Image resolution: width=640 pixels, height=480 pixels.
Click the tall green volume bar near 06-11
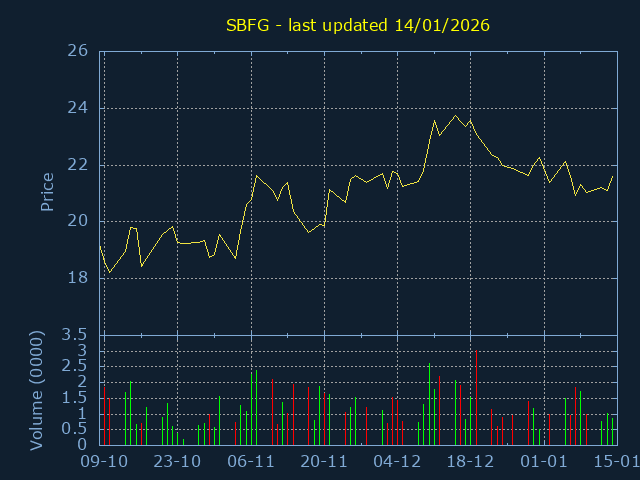[x=256, y=408]
